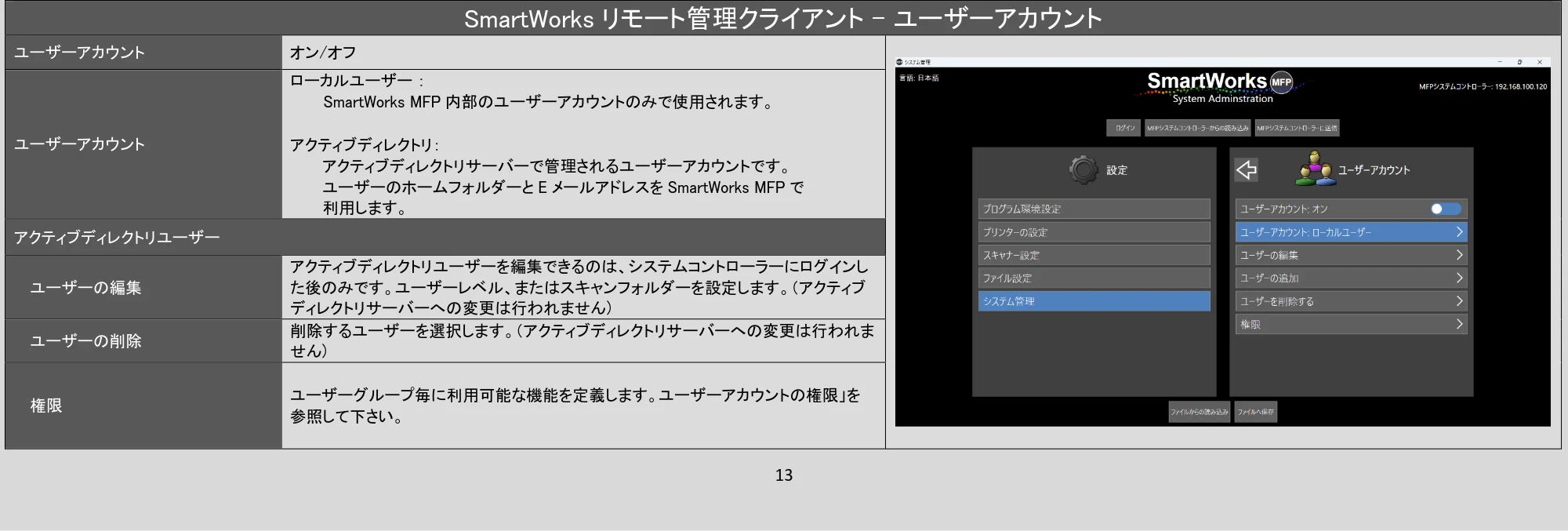Minimize the system admin window
Image resolution: width=1568 pixels, height=531 pixels.
1500,62
